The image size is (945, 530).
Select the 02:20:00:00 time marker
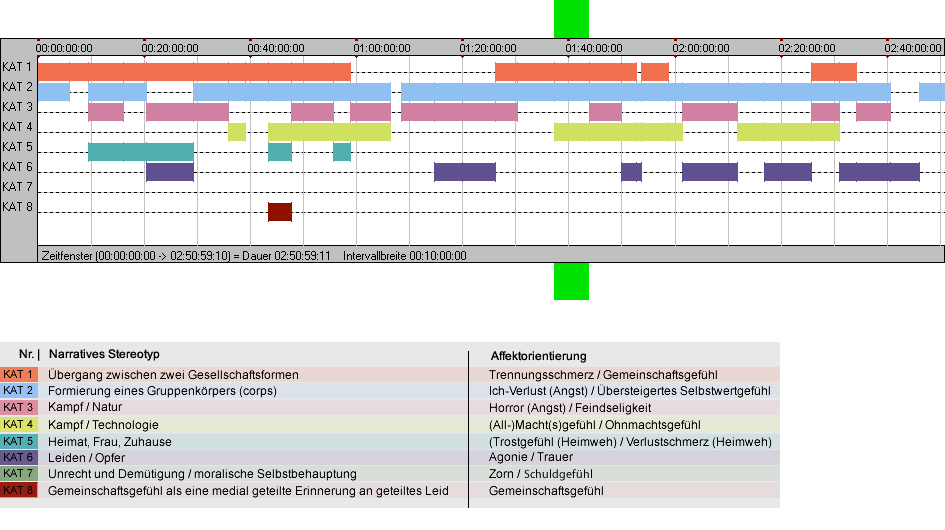click(807, 48)
